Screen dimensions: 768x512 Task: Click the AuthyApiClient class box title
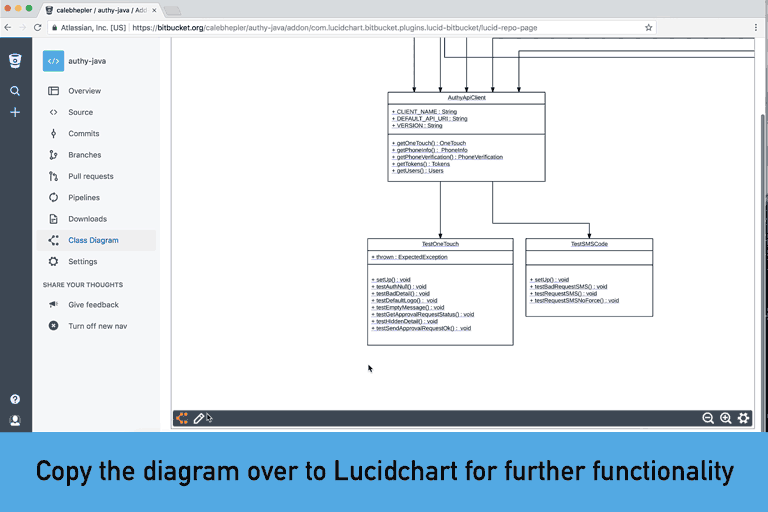[x=466, y=98]
